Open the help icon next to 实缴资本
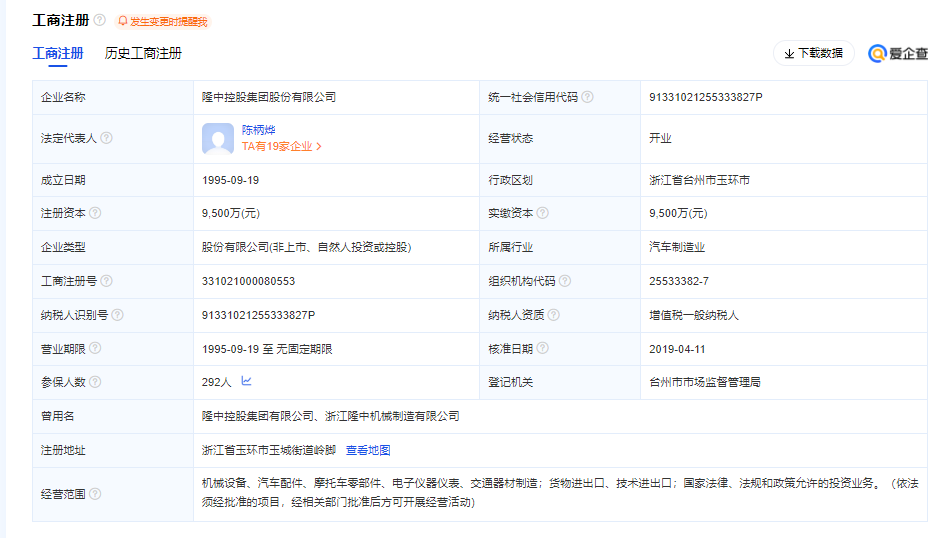The height and width of the screenshot is (538, 945). [x=542, y=213]
